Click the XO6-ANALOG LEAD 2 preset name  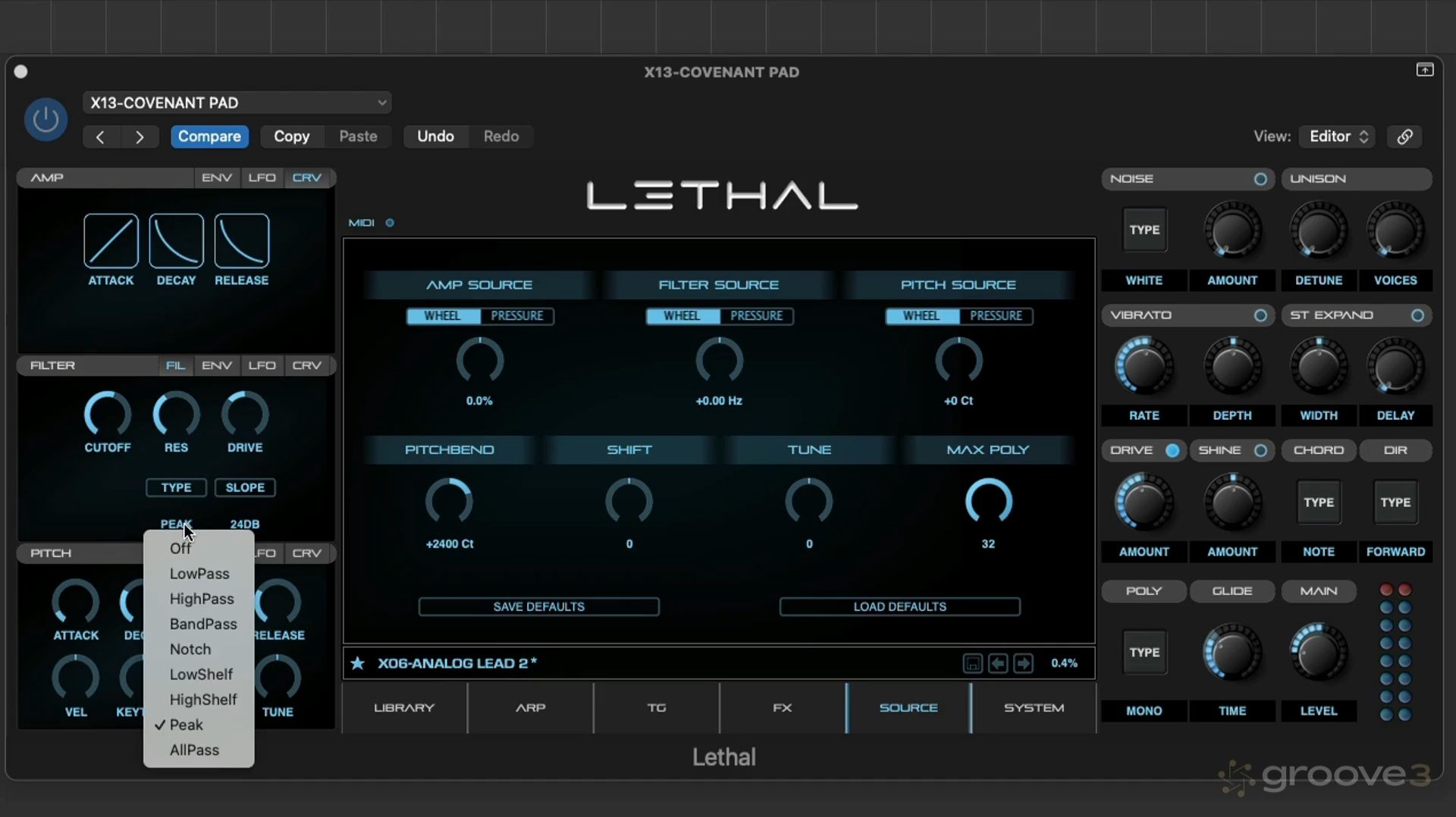pyautogui.click(x=457, y=663)
